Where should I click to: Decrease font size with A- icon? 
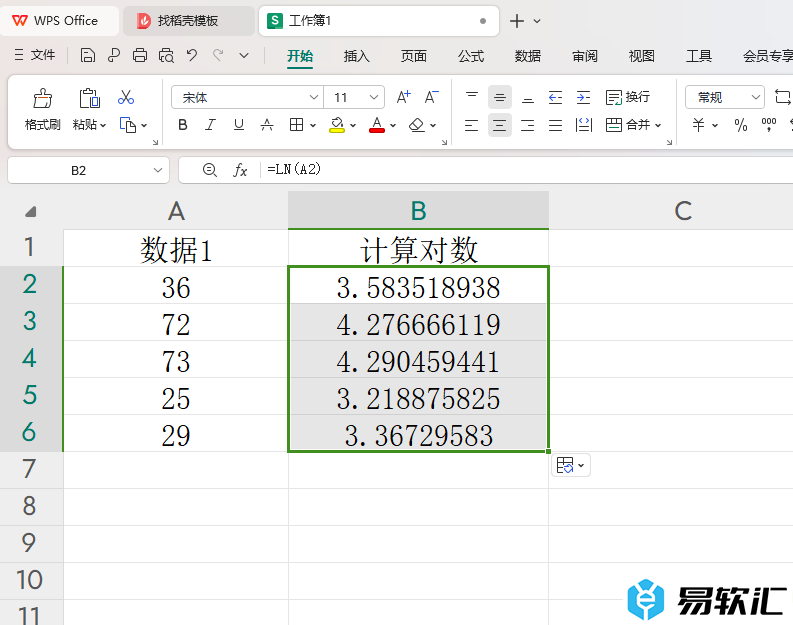[431, 97]
